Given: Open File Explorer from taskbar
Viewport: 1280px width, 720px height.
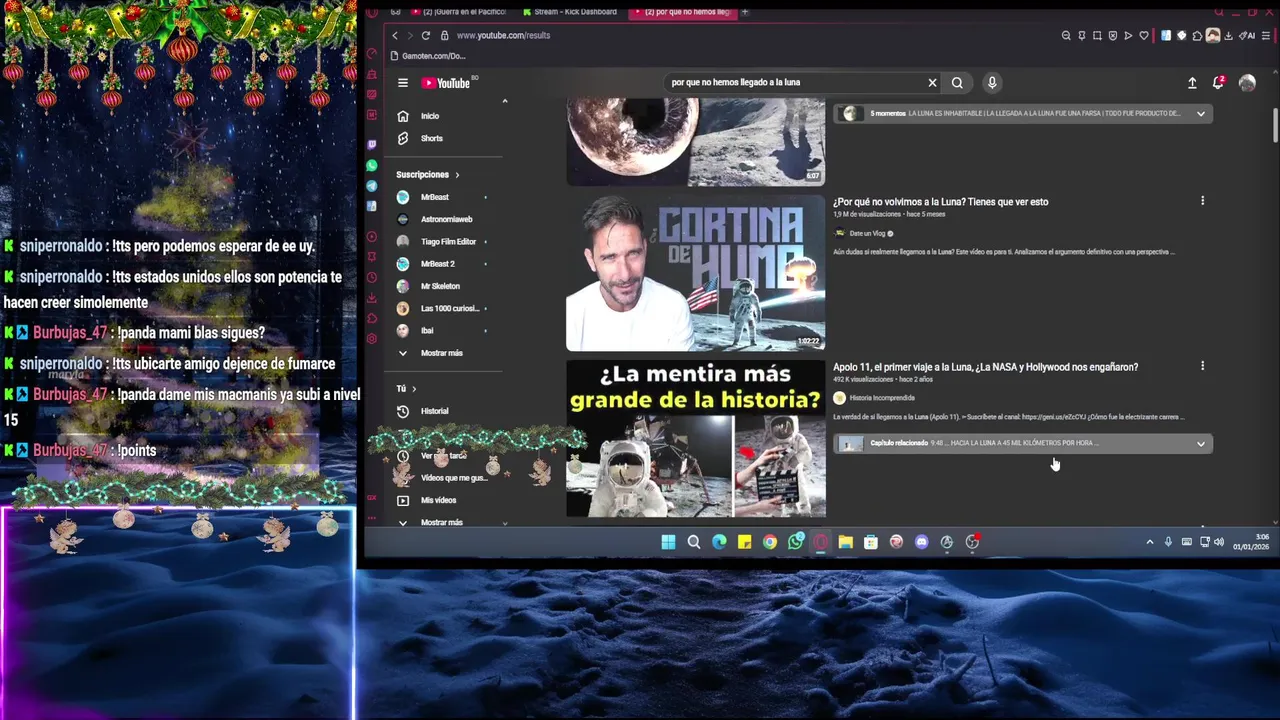Looking at the screenshot, I should coord(846,542).
